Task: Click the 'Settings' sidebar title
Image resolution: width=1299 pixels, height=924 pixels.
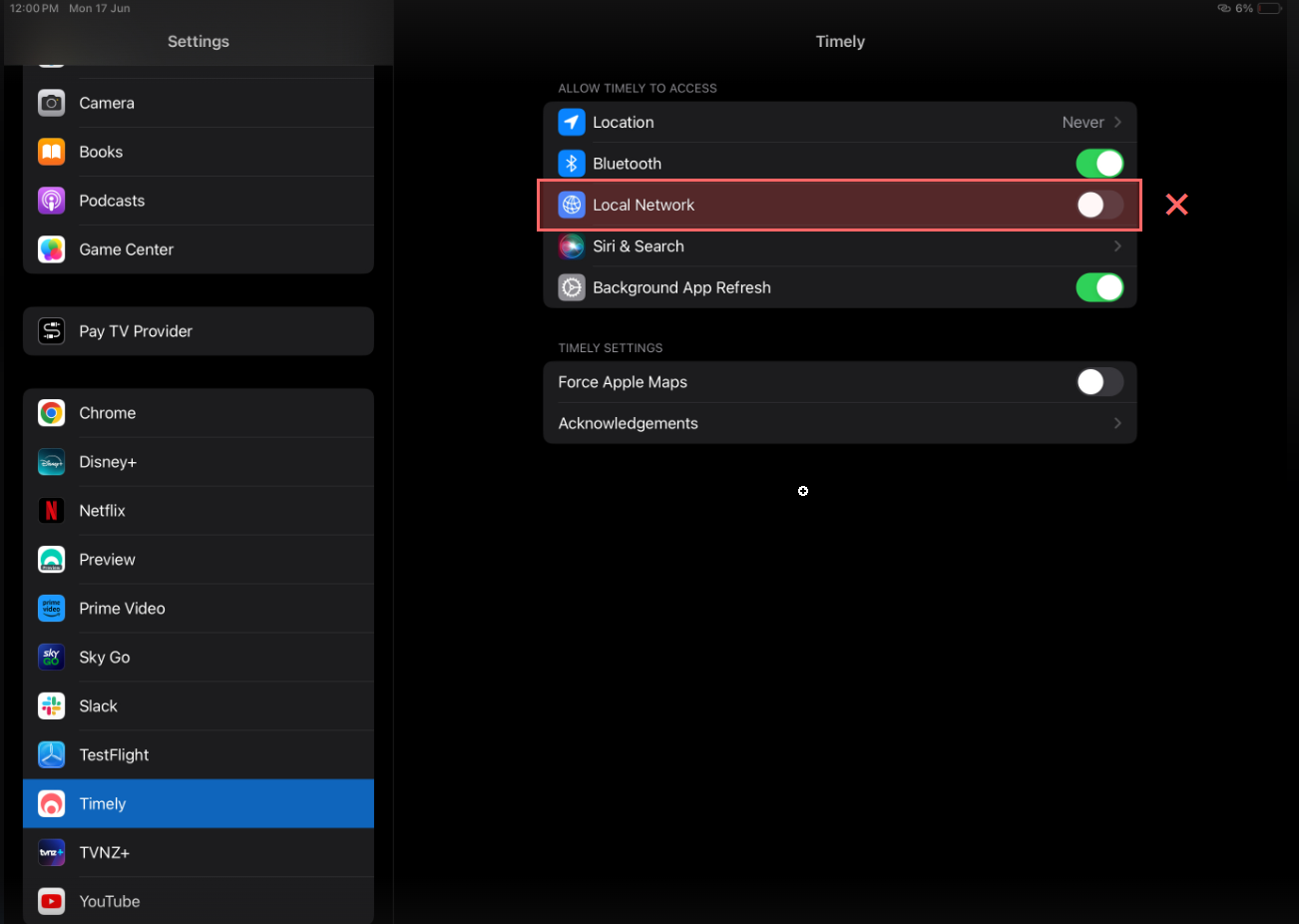Action: pos(199,42)
